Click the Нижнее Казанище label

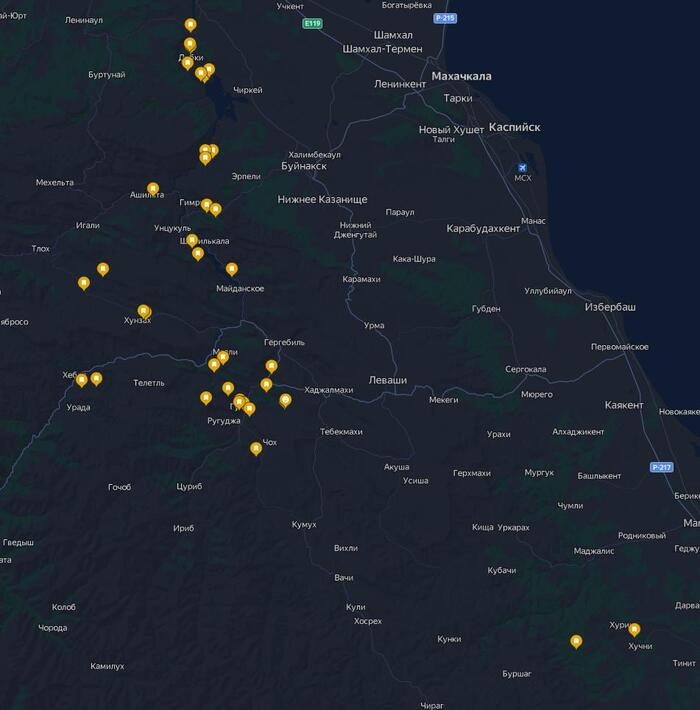[x=322, y=199]
